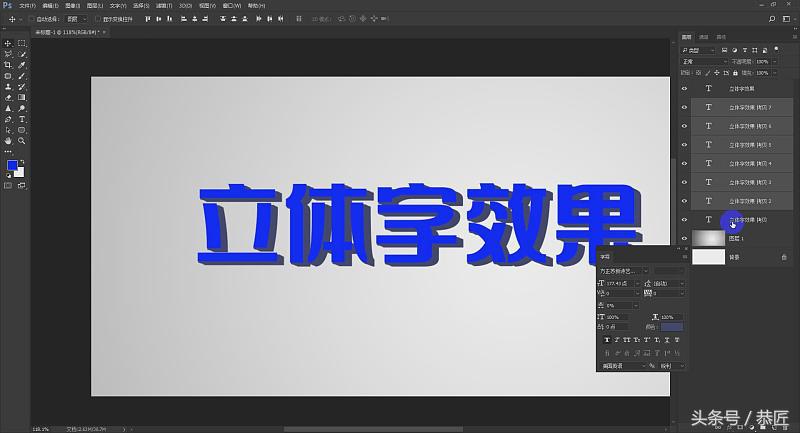This screenshot has width=800, height=433.
Task: Hide the 立体字效果 拷贝 3 layer
Action: point(684,182)
